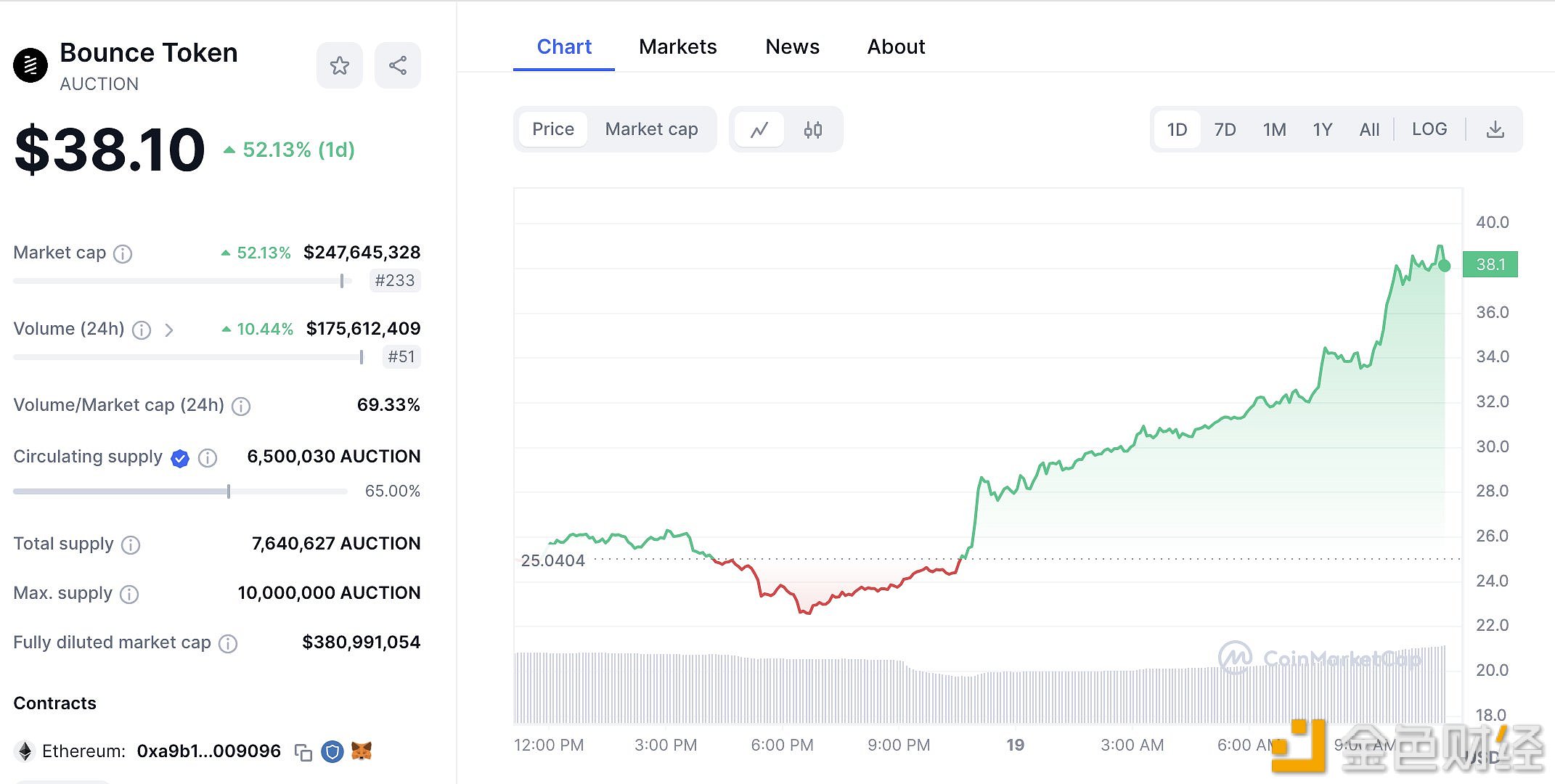Click the 25.0404 baseline label
Image resolution: width=1555 pixels, height=784 pixels.
tap(552, 560)
